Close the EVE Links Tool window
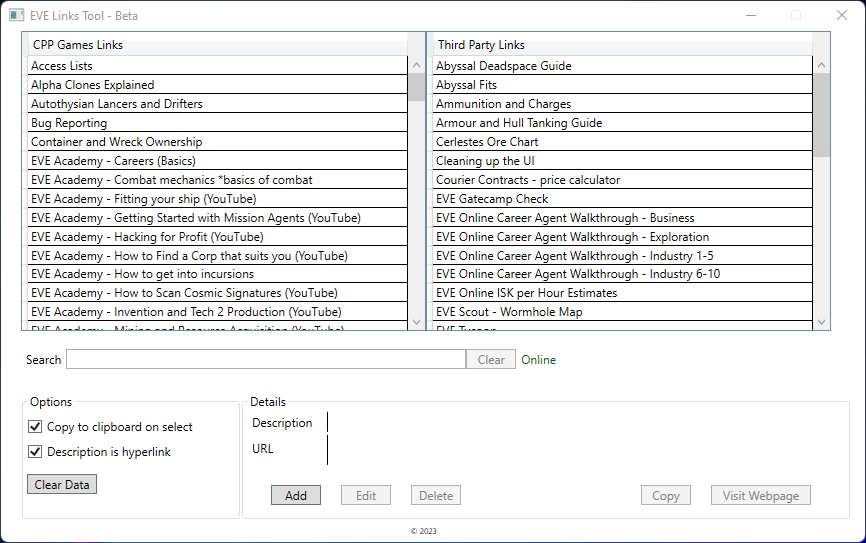 (842, 15)
